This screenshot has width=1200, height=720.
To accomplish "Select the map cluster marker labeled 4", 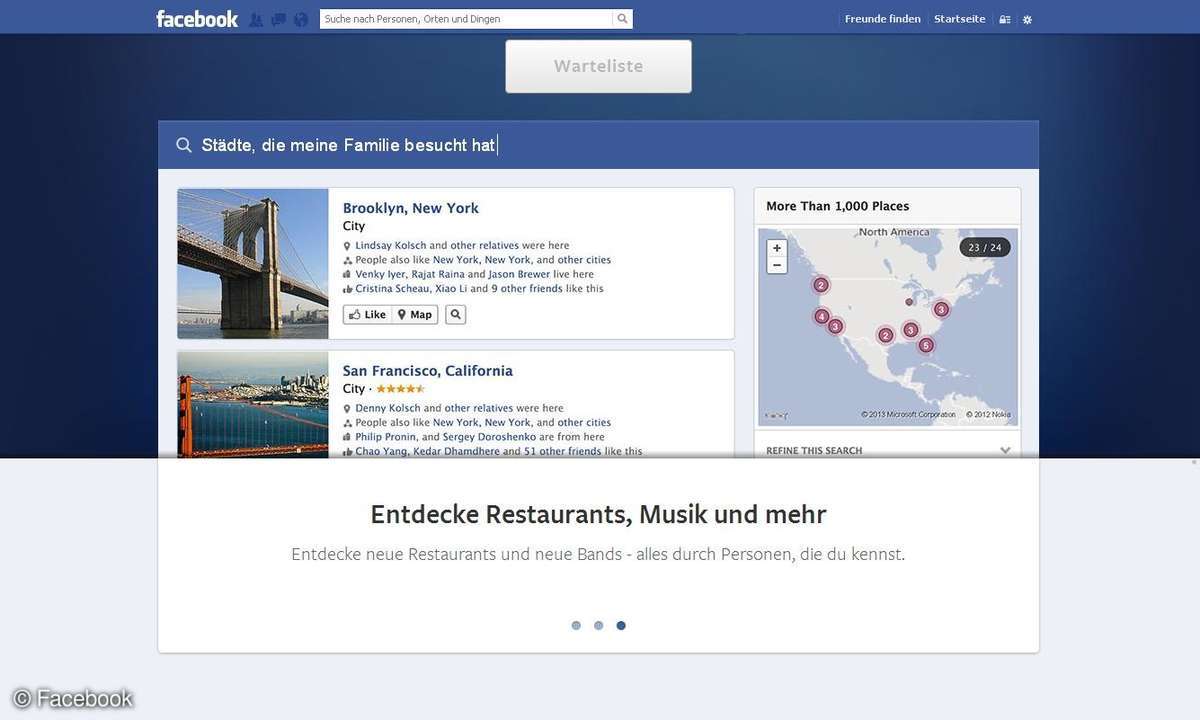I will tap(821, 317).
